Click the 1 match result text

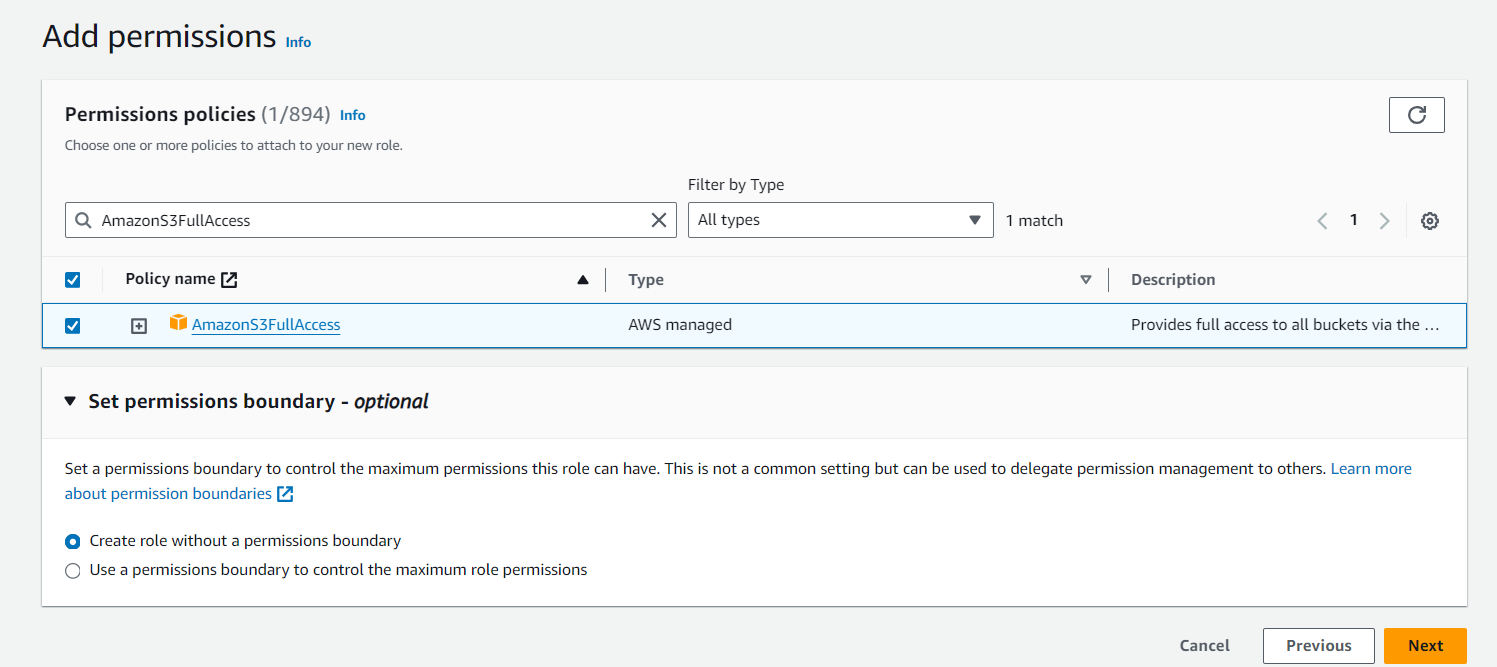click(1034, 221)
